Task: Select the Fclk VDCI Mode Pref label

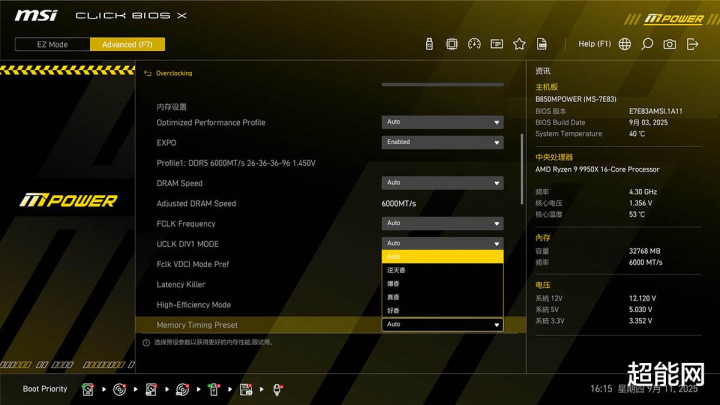Action: point(192,264)
